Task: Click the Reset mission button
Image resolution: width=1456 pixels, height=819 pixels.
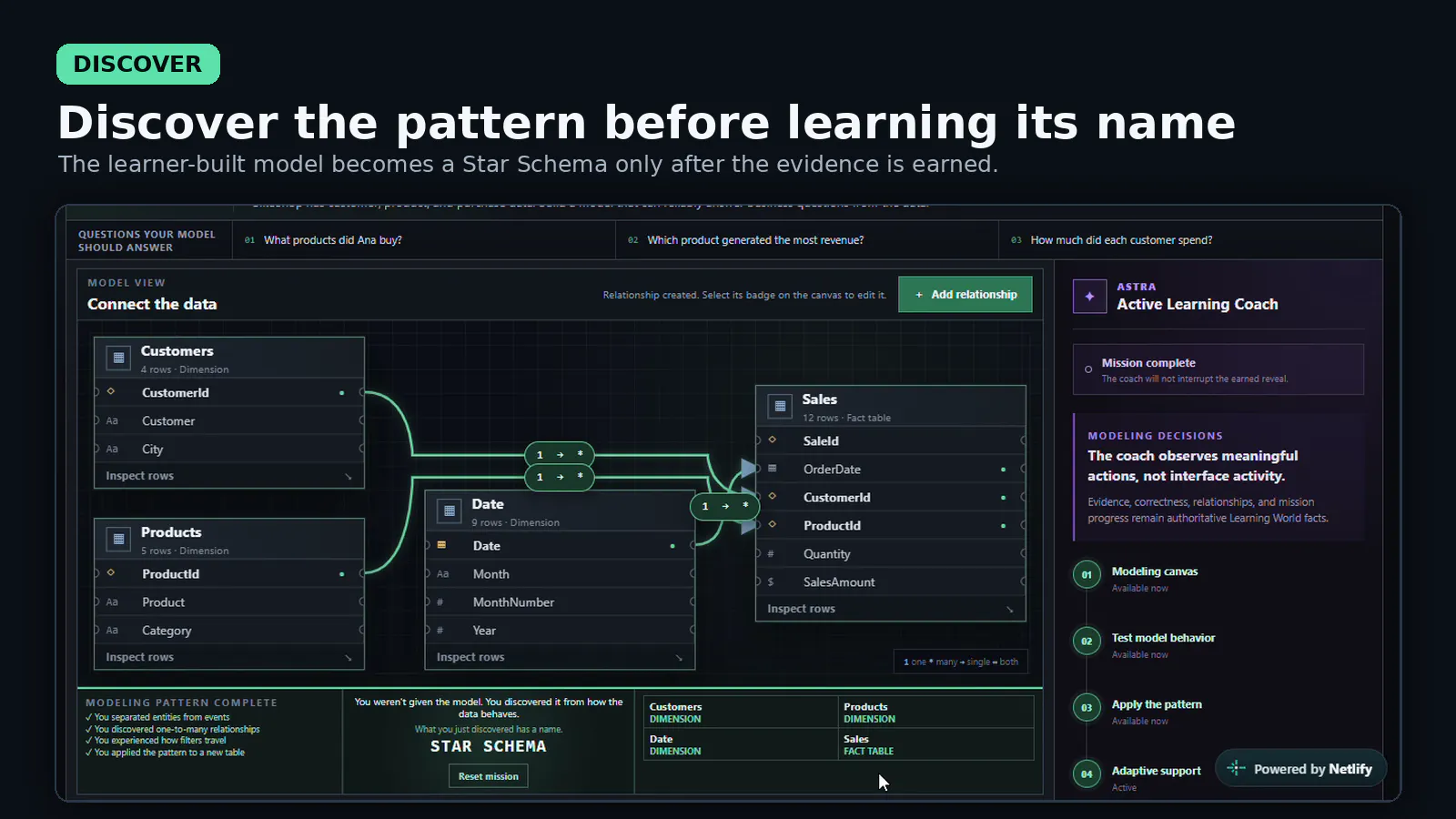Action: click(488, 776)
